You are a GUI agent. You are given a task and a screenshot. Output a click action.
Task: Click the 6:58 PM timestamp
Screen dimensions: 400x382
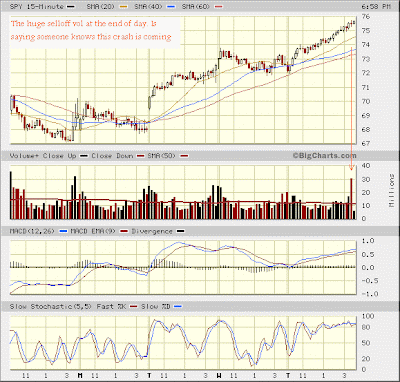pyautogui.click(x=376, y=7)
